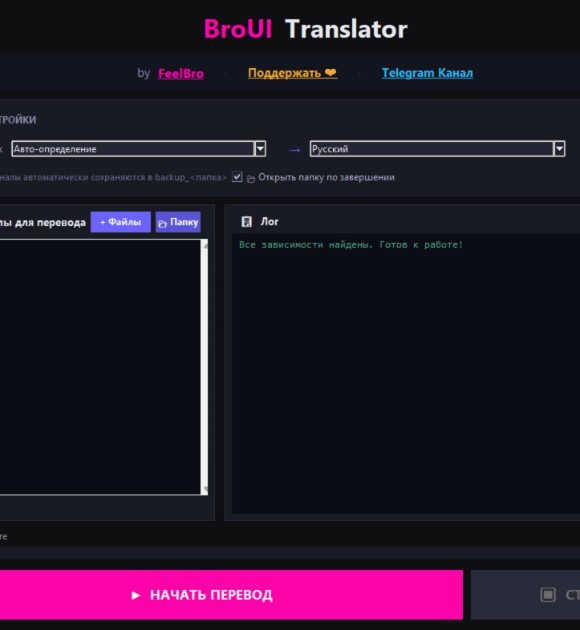This screenshot has height=630, width=580.
Task: Click the file list scrollbar up arrow
Action: 205,245
